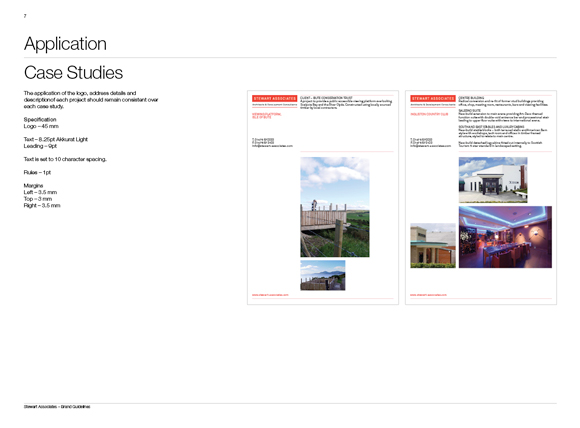Click the intro paragraph about logo application

tap(91, 100)
